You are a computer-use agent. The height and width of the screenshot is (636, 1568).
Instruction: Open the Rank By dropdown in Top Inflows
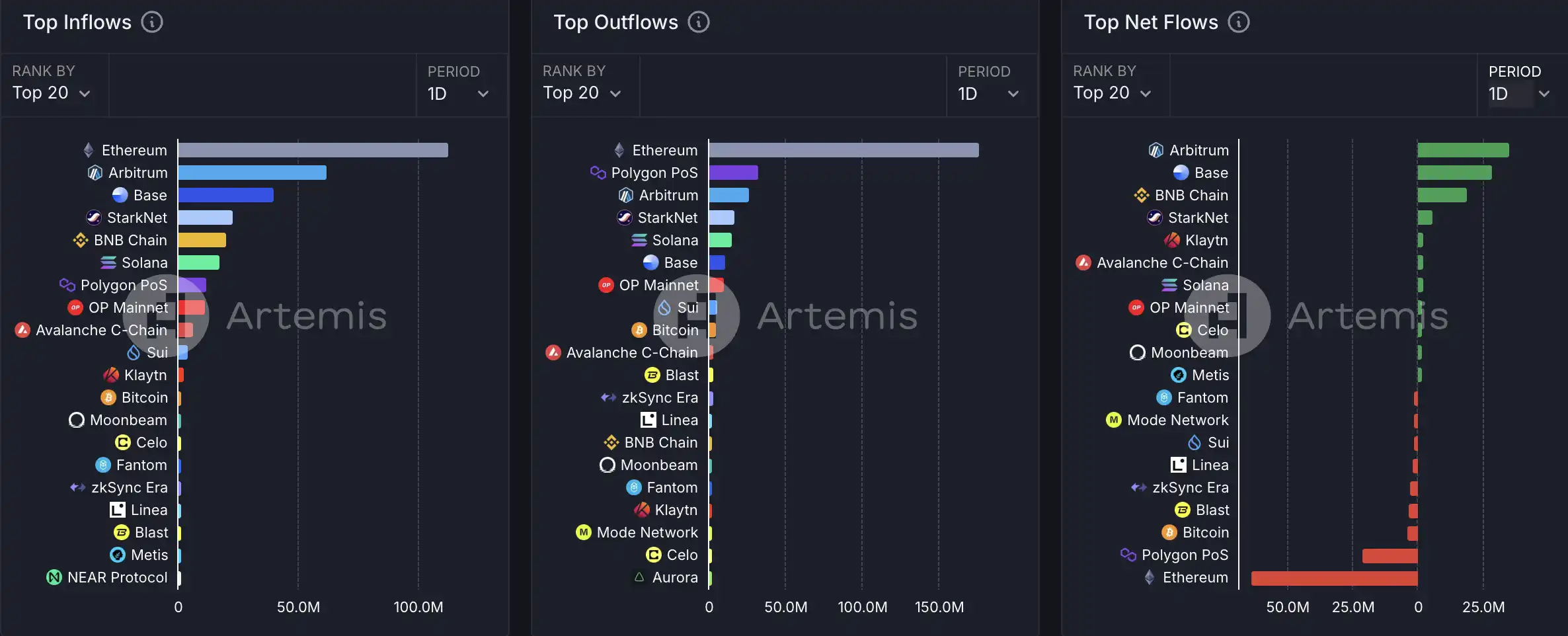pos(52,93)
